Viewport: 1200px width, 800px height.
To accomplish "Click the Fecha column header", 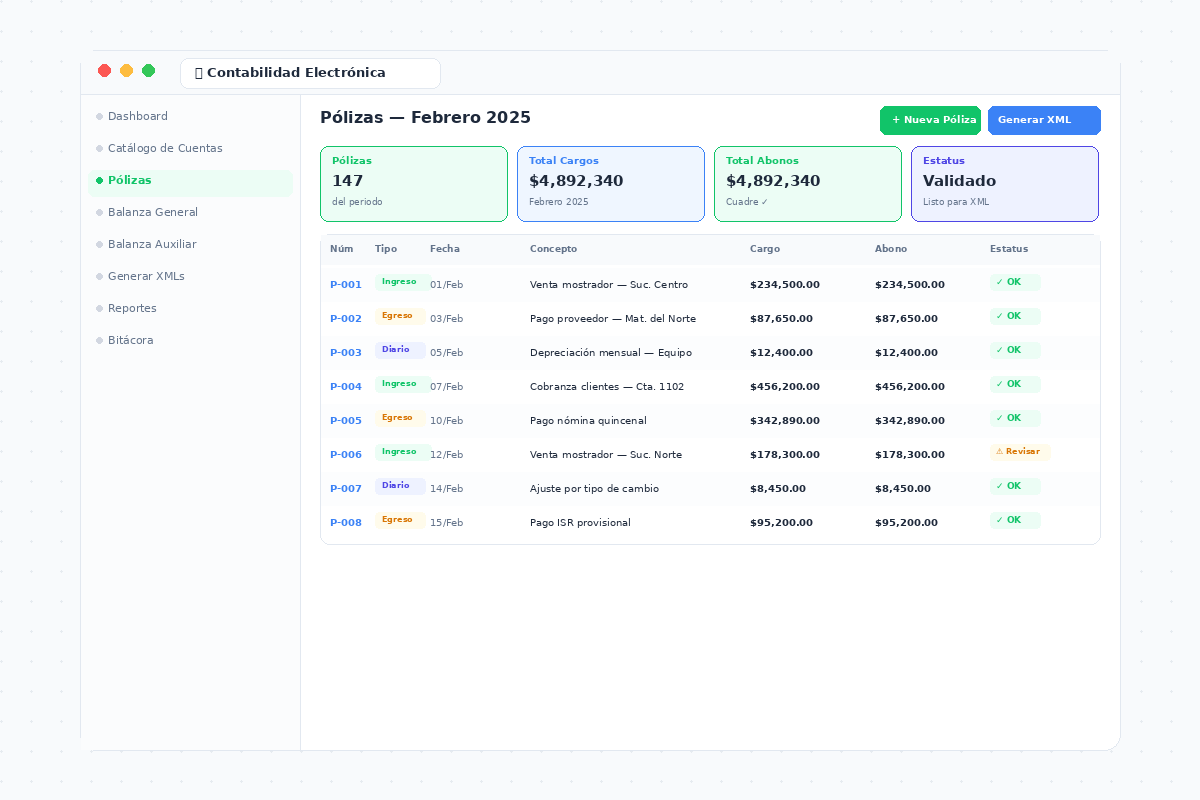I will [x=445, y=249].
